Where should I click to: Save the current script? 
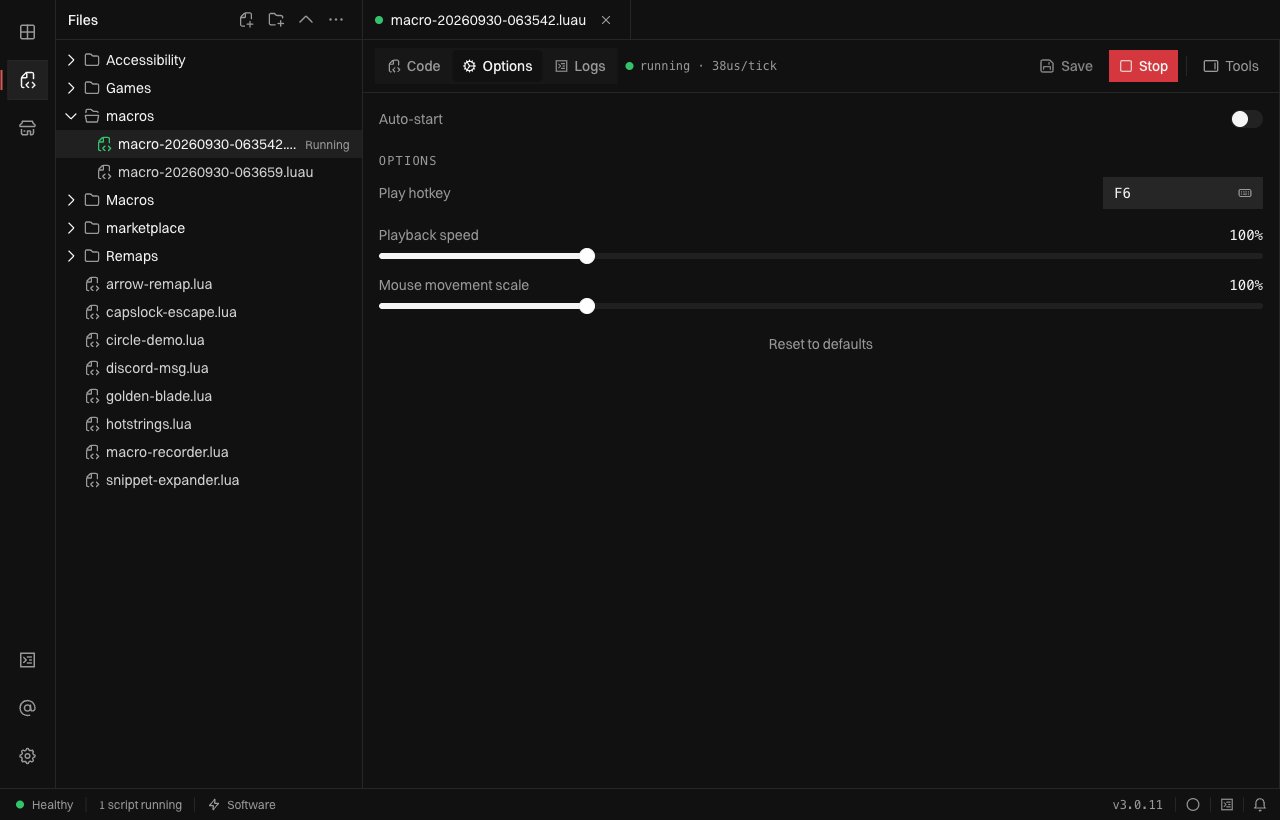[1066, 66]
